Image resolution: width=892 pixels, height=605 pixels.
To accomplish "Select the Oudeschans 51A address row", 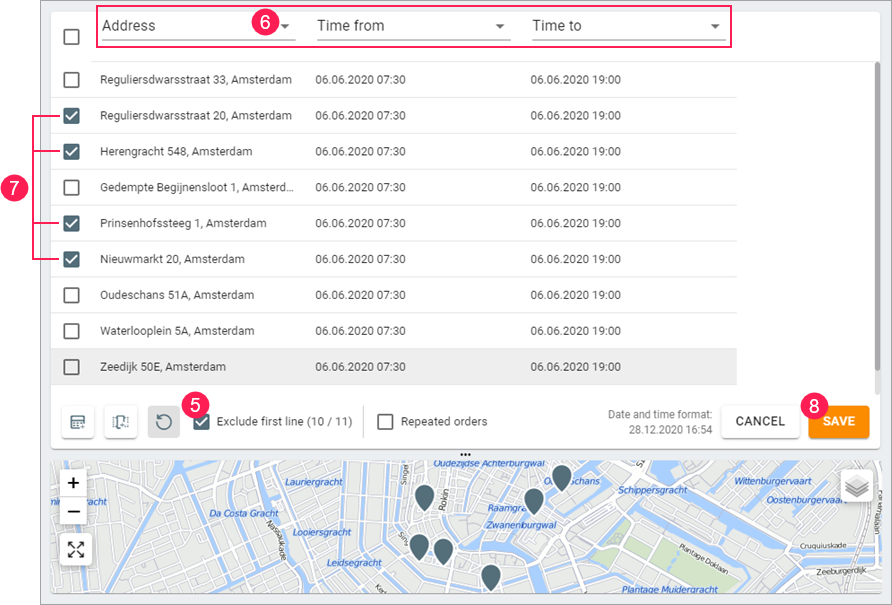I will [x=177, y=295].
